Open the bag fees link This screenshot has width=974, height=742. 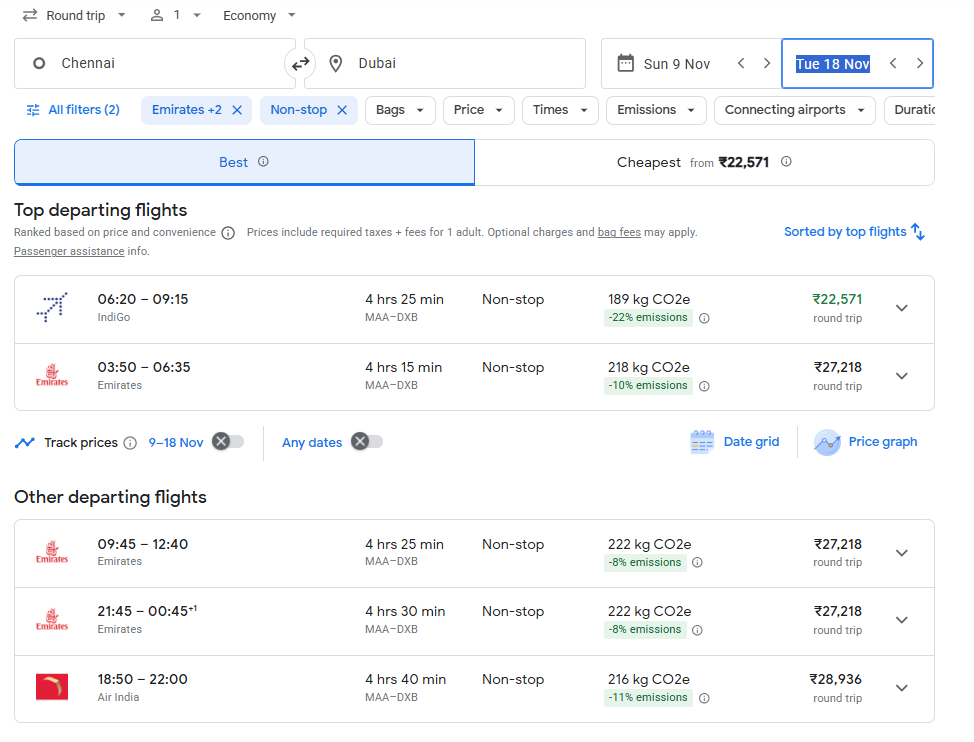[619, 232]
